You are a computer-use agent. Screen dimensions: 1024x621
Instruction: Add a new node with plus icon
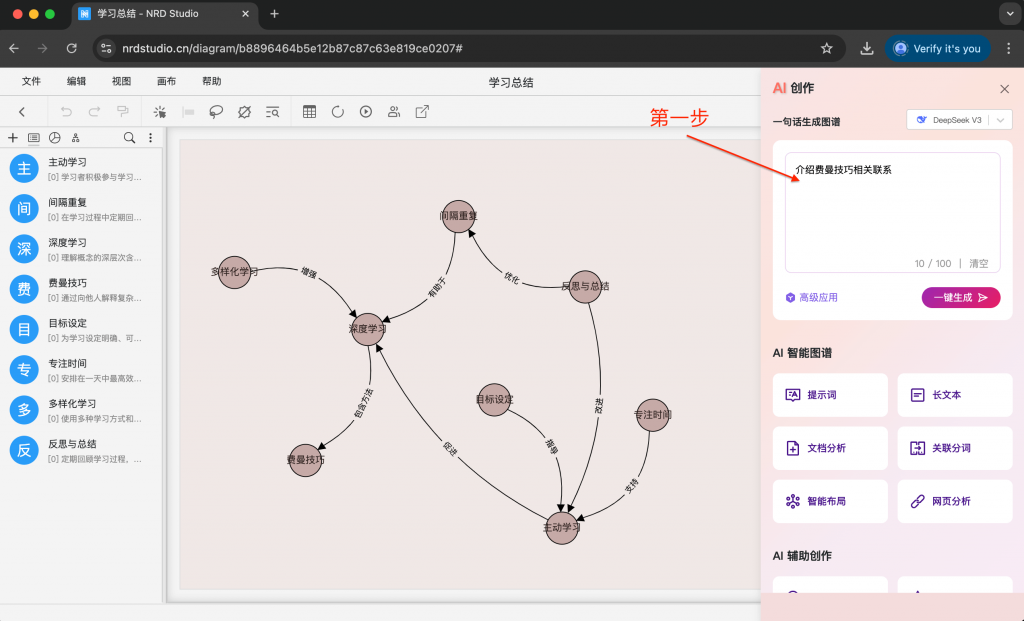(x=13, y=138)
